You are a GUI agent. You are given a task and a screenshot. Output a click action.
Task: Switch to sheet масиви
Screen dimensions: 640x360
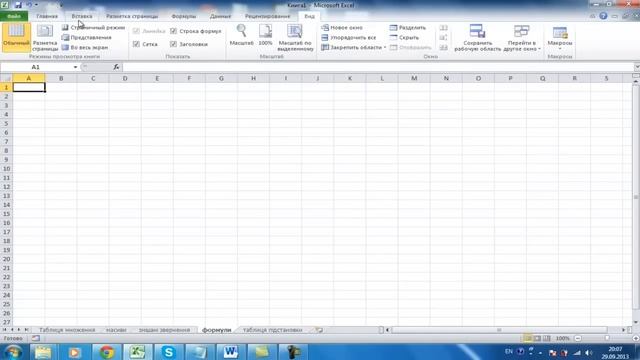coord(116,330)
